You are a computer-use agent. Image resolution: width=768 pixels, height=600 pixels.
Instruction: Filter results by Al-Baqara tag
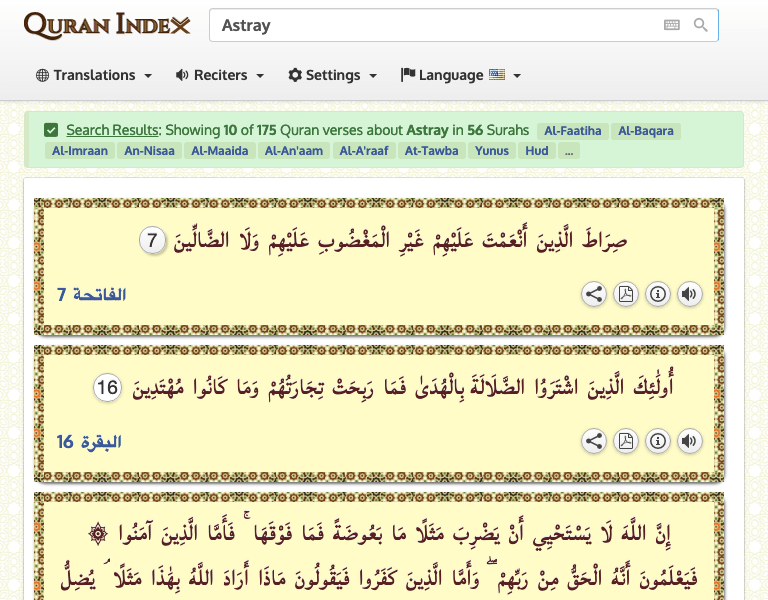(x=646, y=131)
